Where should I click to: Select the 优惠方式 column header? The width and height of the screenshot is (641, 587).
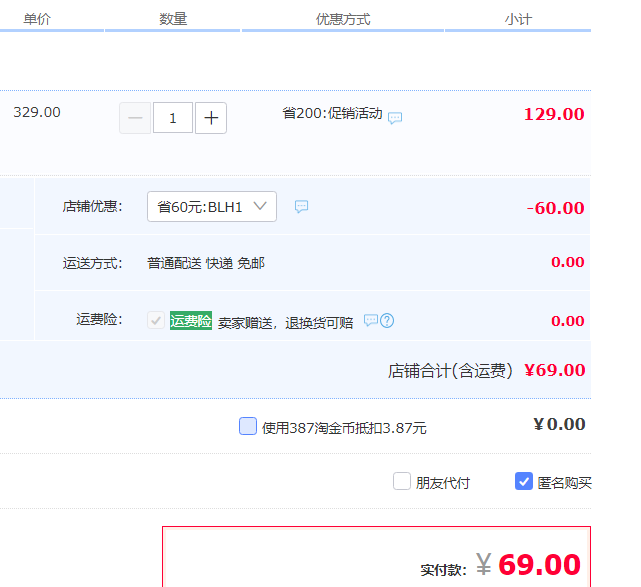[x=343, y=19]
